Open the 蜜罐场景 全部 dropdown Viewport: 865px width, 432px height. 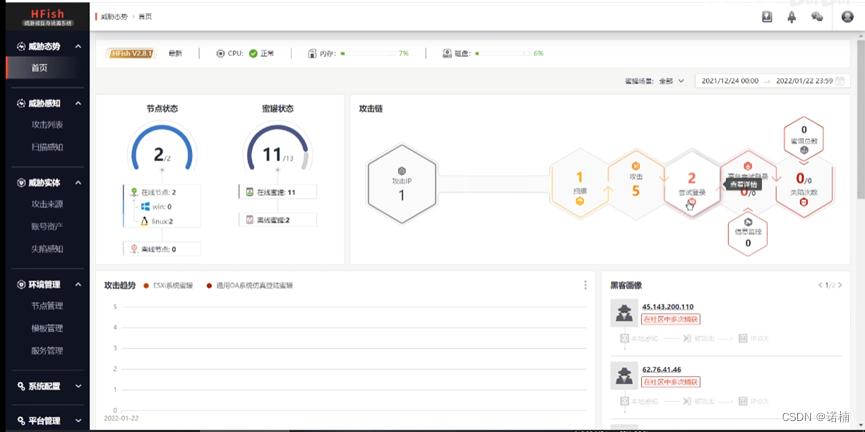pos(671,81)
